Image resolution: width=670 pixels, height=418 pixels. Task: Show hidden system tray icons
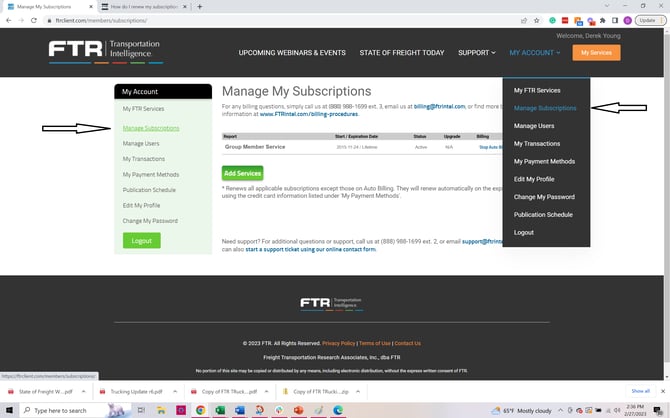[560, 411]
